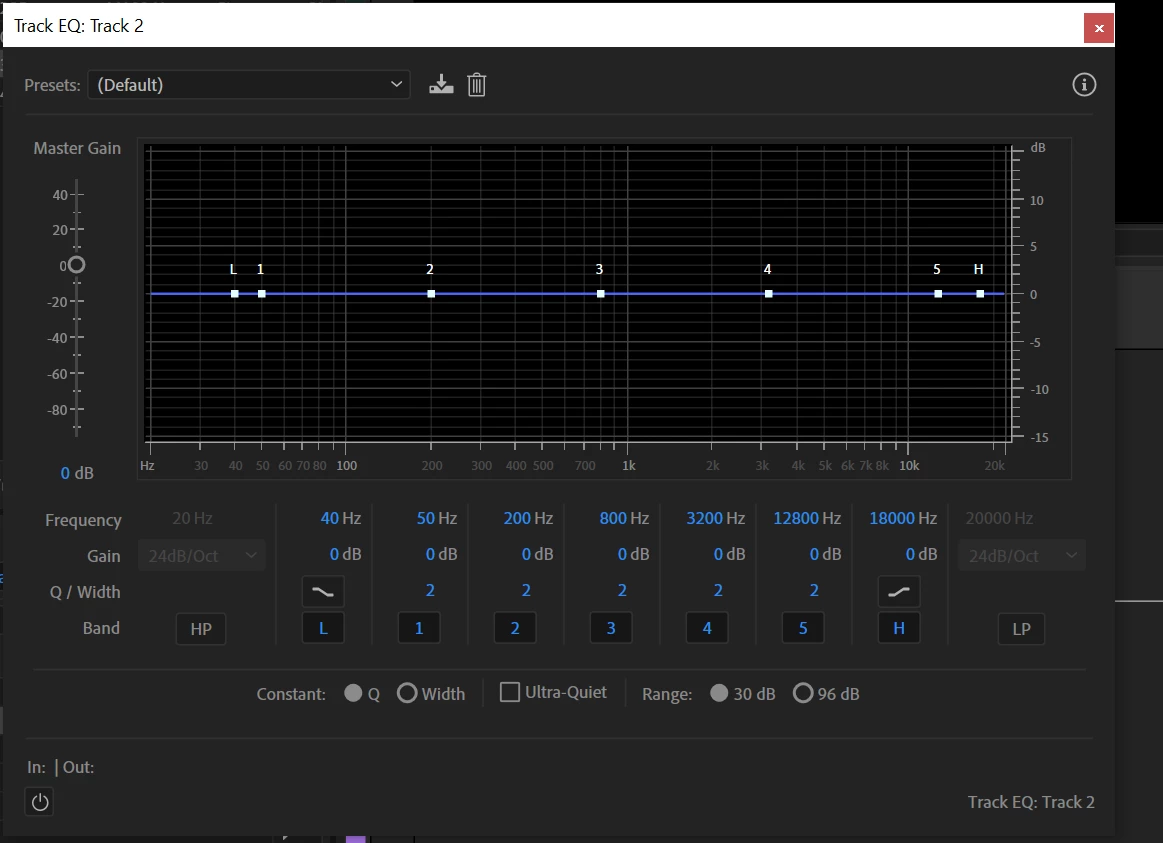Close the Track EQ window
The width and height of the screenshot is (1163, 843).
click(1098, 28)
